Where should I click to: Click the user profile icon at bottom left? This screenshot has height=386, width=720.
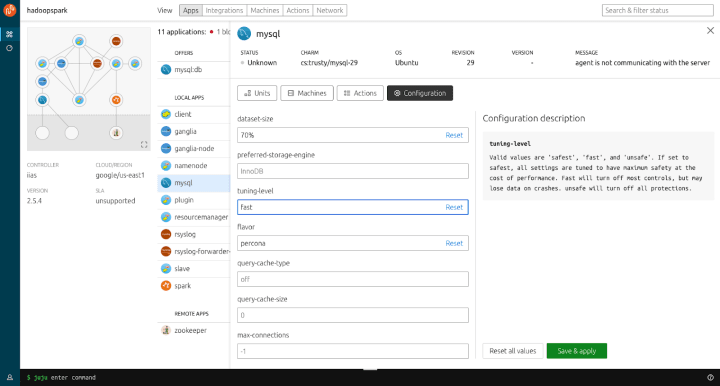click(10, 377)
